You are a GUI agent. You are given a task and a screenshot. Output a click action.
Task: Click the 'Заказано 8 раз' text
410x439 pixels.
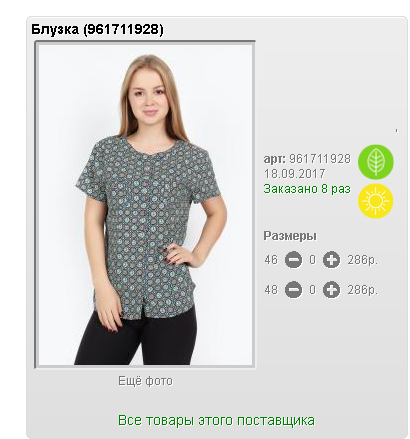tap(307, 189)
